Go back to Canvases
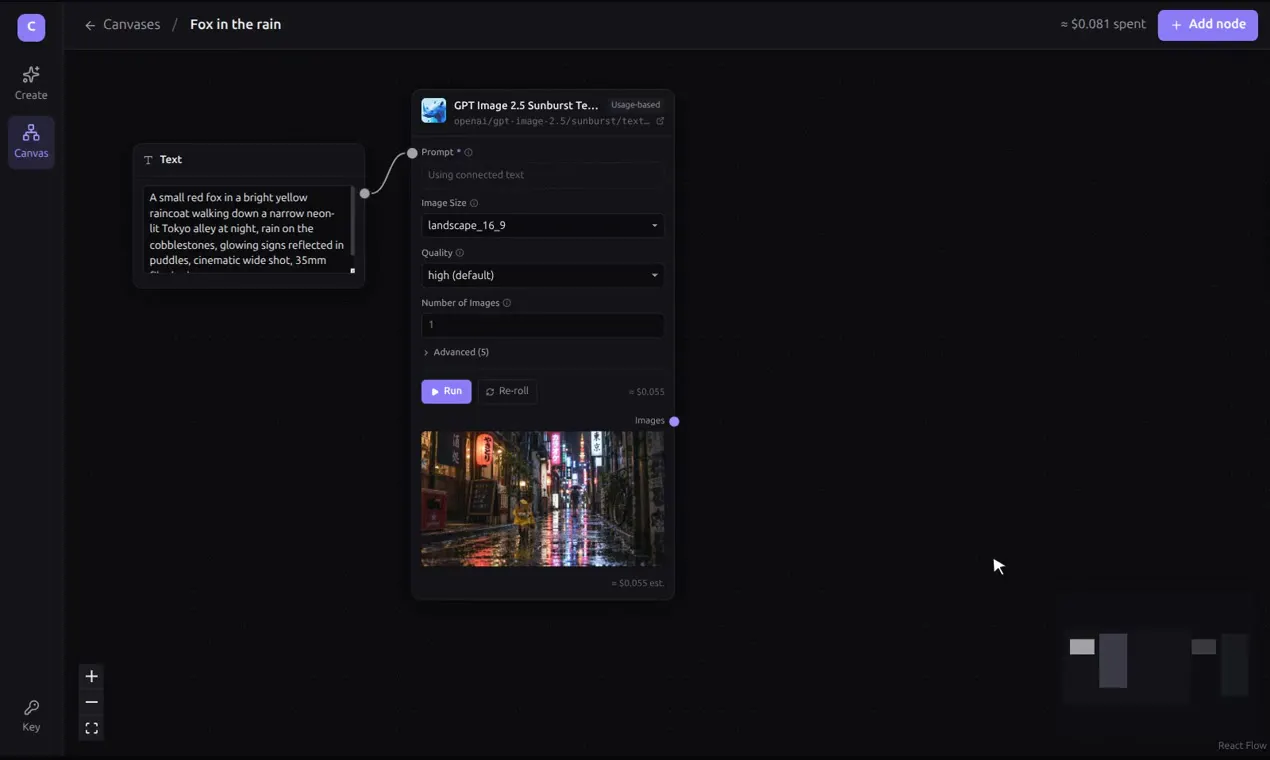The width and height of the screenshot is (1270, 760). pos(122,25)
